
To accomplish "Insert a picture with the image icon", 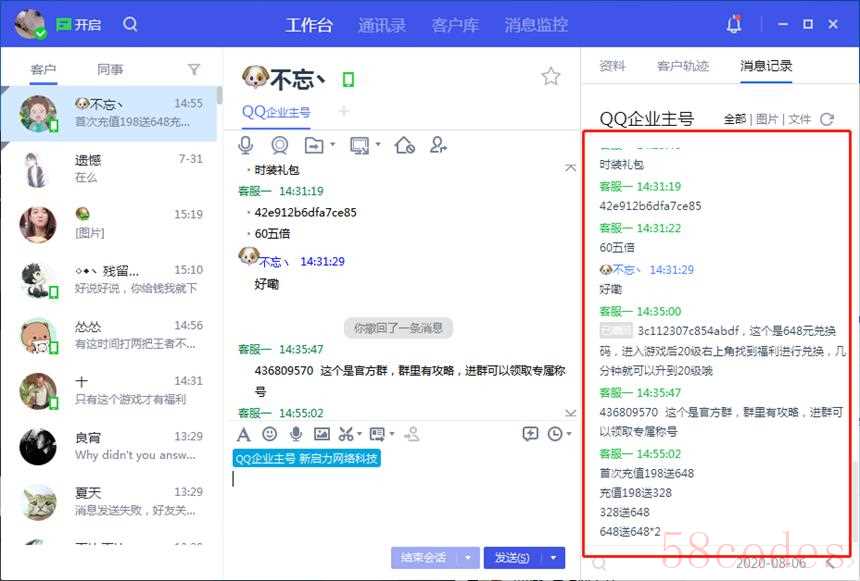I will [x=321, y=434].
